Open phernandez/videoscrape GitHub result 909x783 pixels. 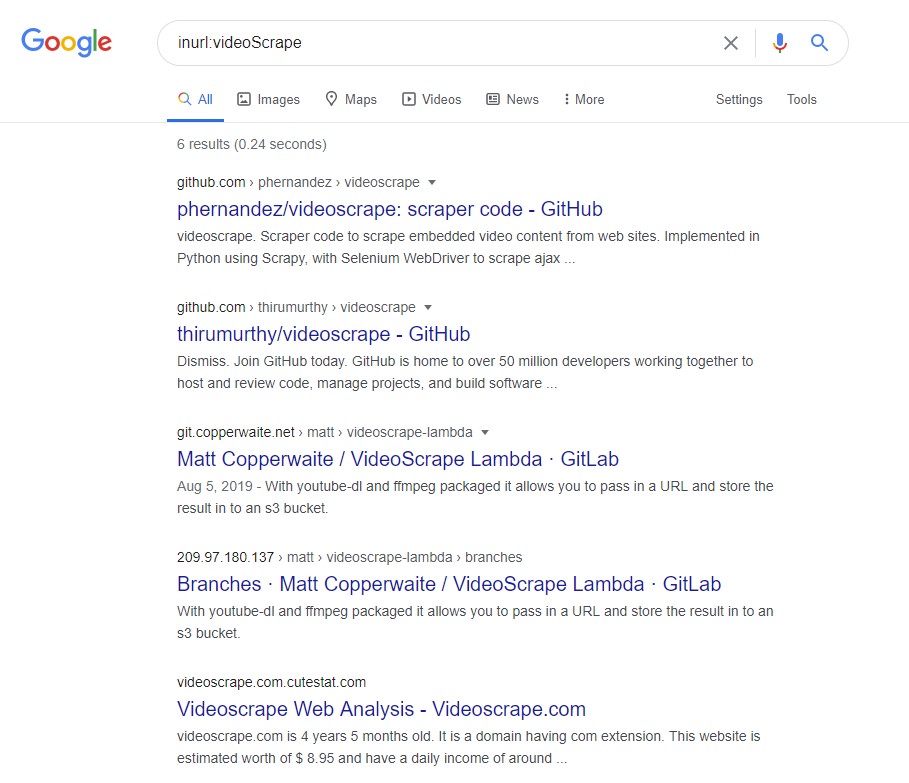click(x=390, y=209)
